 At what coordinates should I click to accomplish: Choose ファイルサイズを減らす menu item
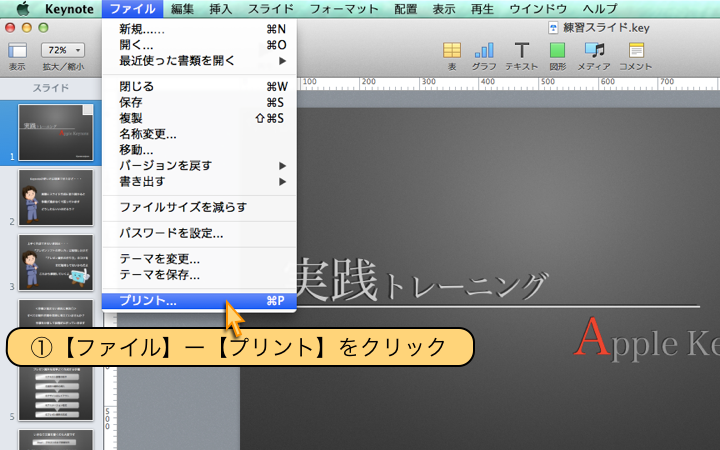pyautogui.click(x=199, y=208)
